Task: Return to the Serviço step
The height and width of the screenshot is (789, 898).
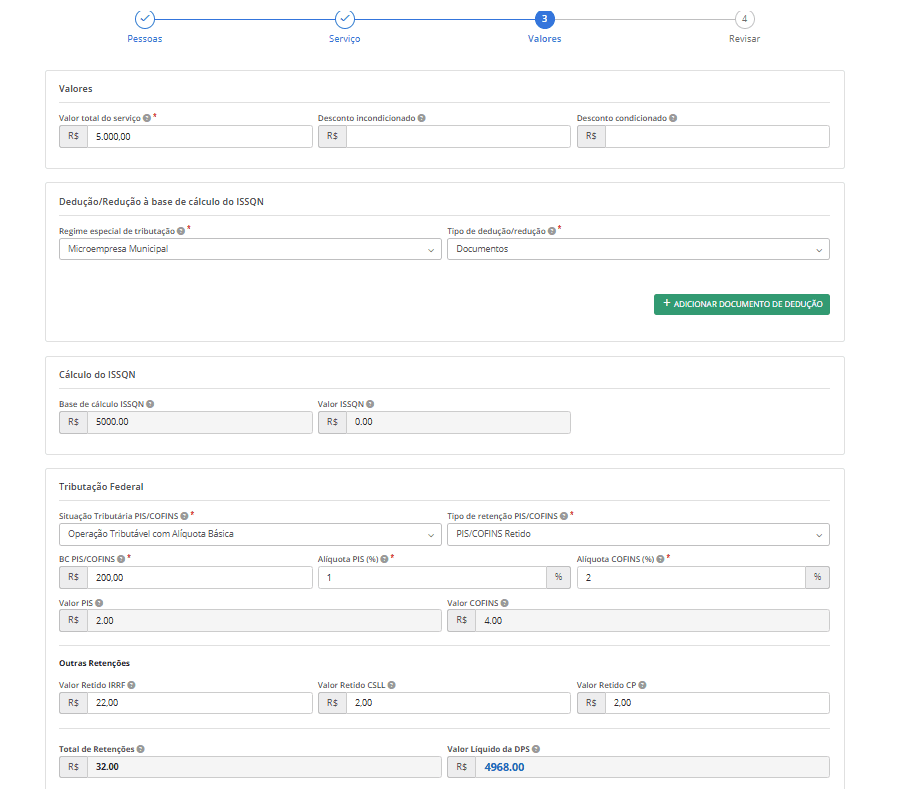Action: pyautogui.click(x=344, y=19)
